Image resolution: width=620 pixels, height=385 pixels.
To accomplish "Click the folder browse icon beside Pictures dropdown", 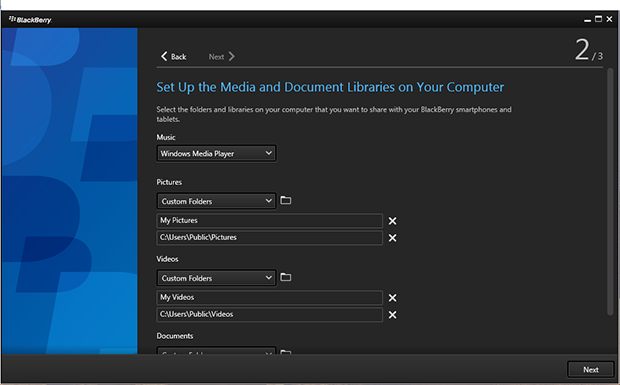I will pyautogui.click(x=285, y=200).
